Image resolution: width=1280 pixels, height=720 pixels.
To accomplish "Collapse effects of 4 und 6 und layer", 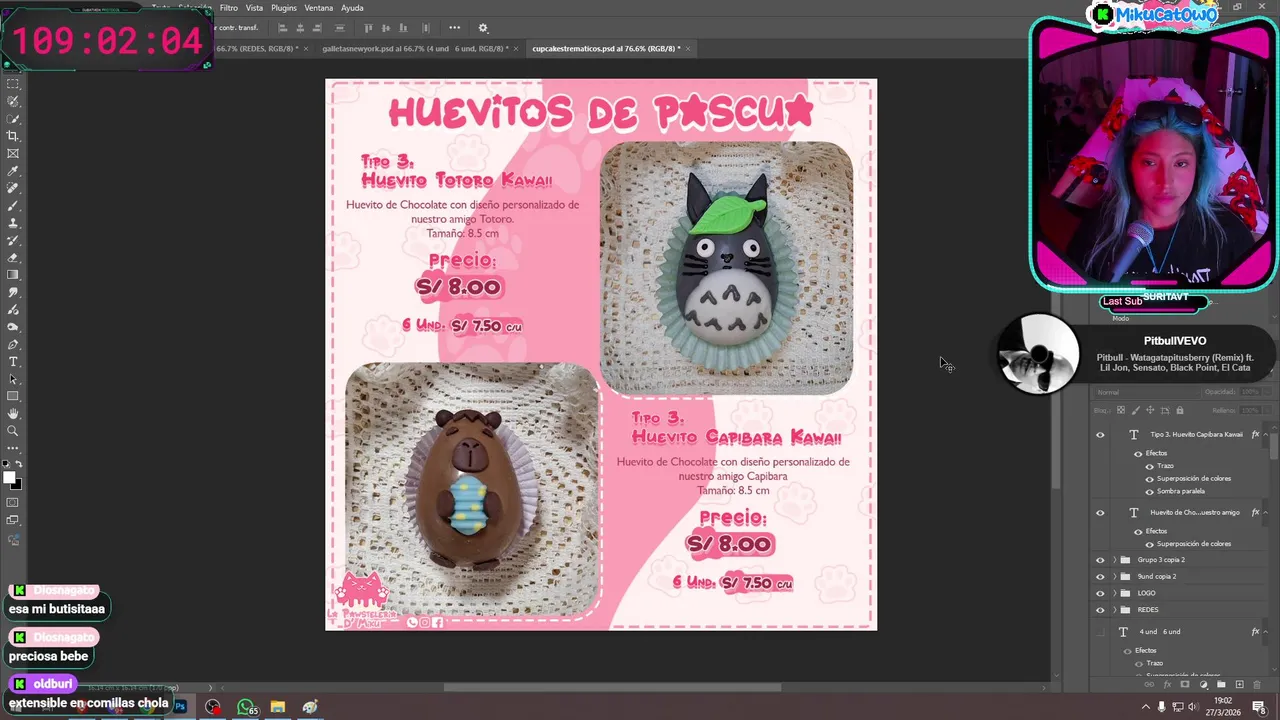I will click(1265, 632).
